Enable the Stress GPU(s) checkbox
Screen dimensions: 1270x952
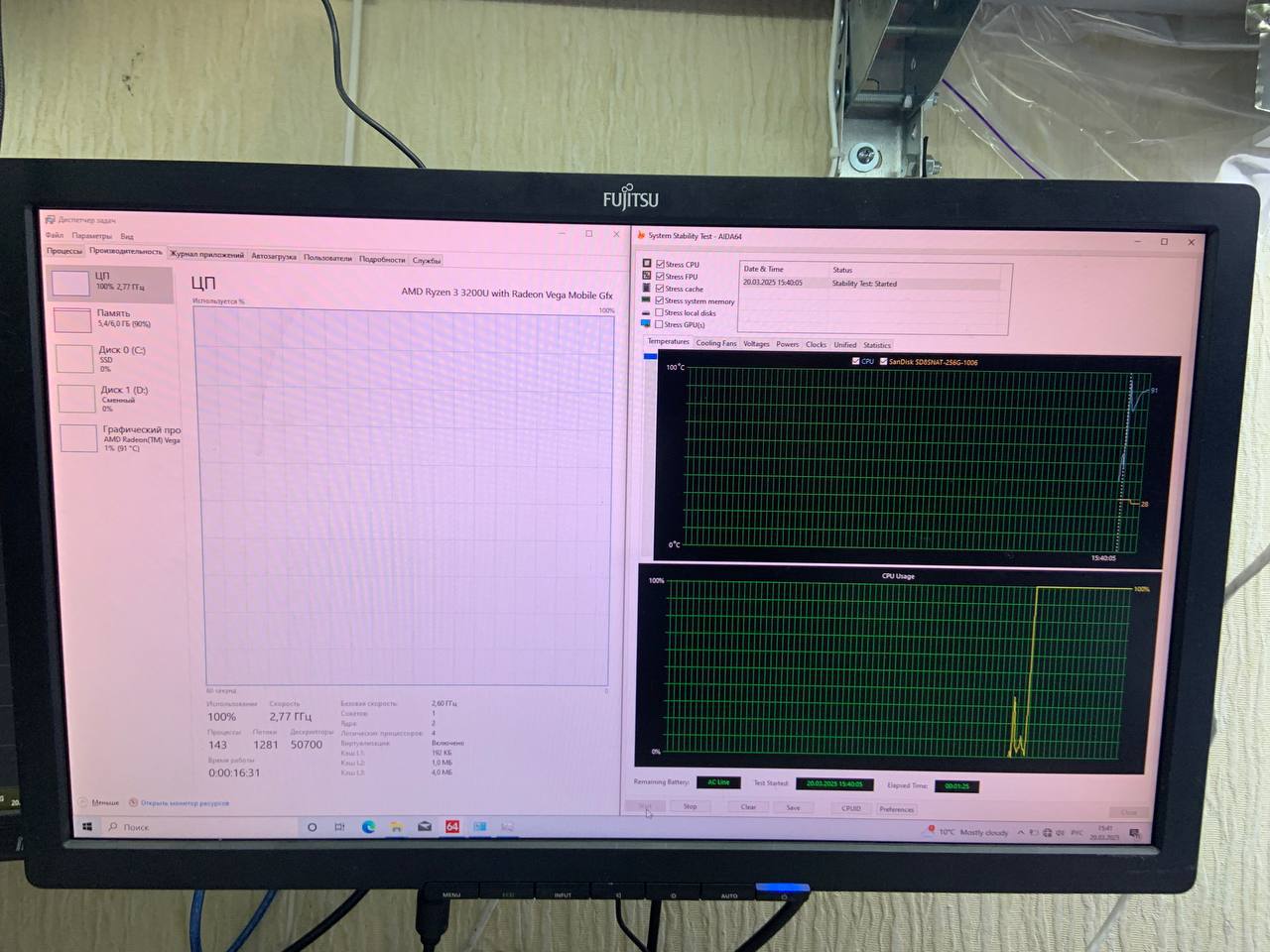coord(660,325)
